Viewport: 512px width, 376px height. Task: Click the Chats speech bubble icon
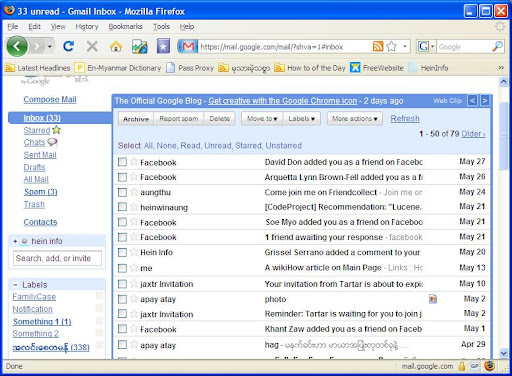tap(52, 142)
